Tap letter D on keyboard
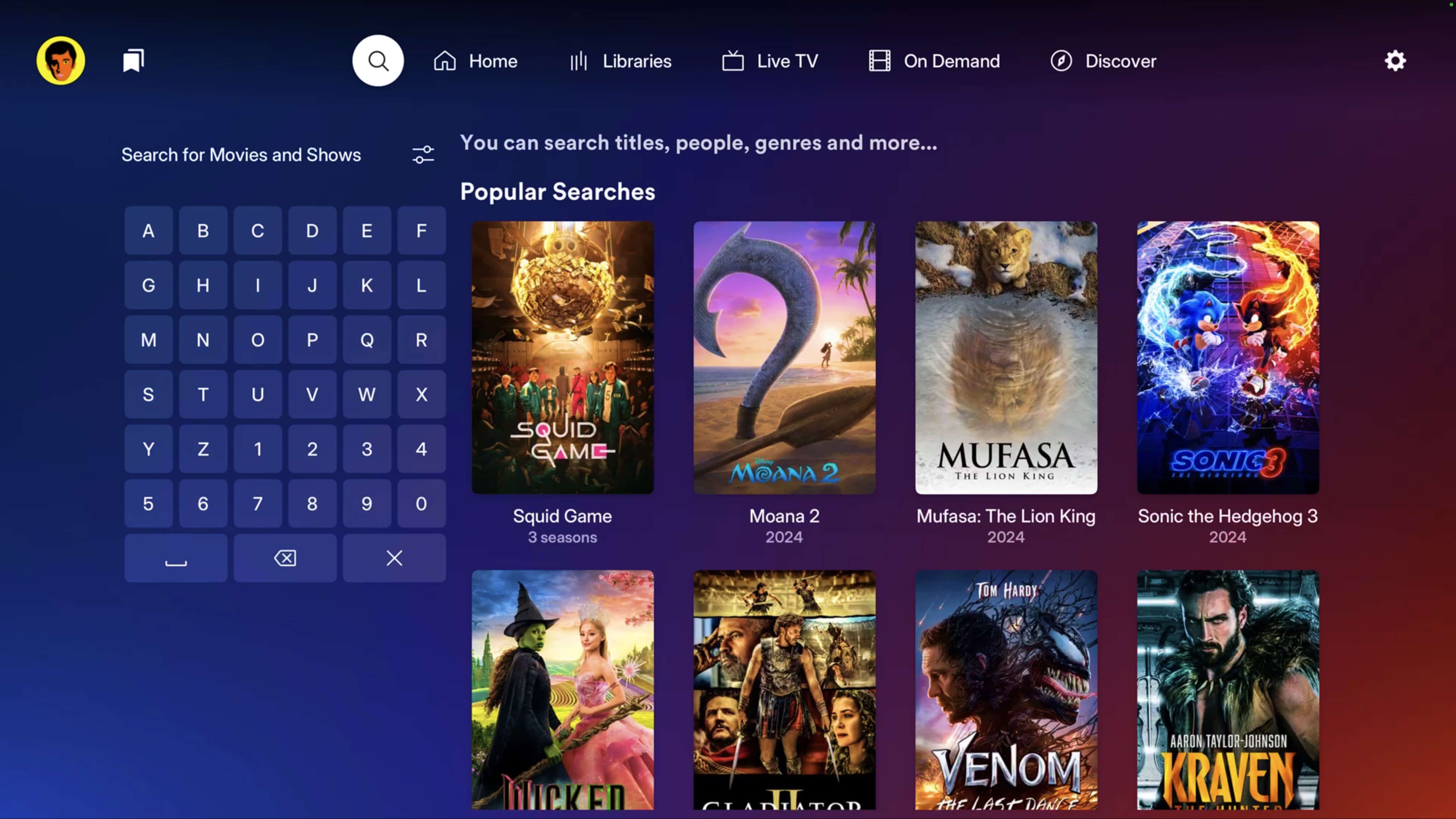The image size is (1456, 819). pyautogui.click(x=312, y=231)
